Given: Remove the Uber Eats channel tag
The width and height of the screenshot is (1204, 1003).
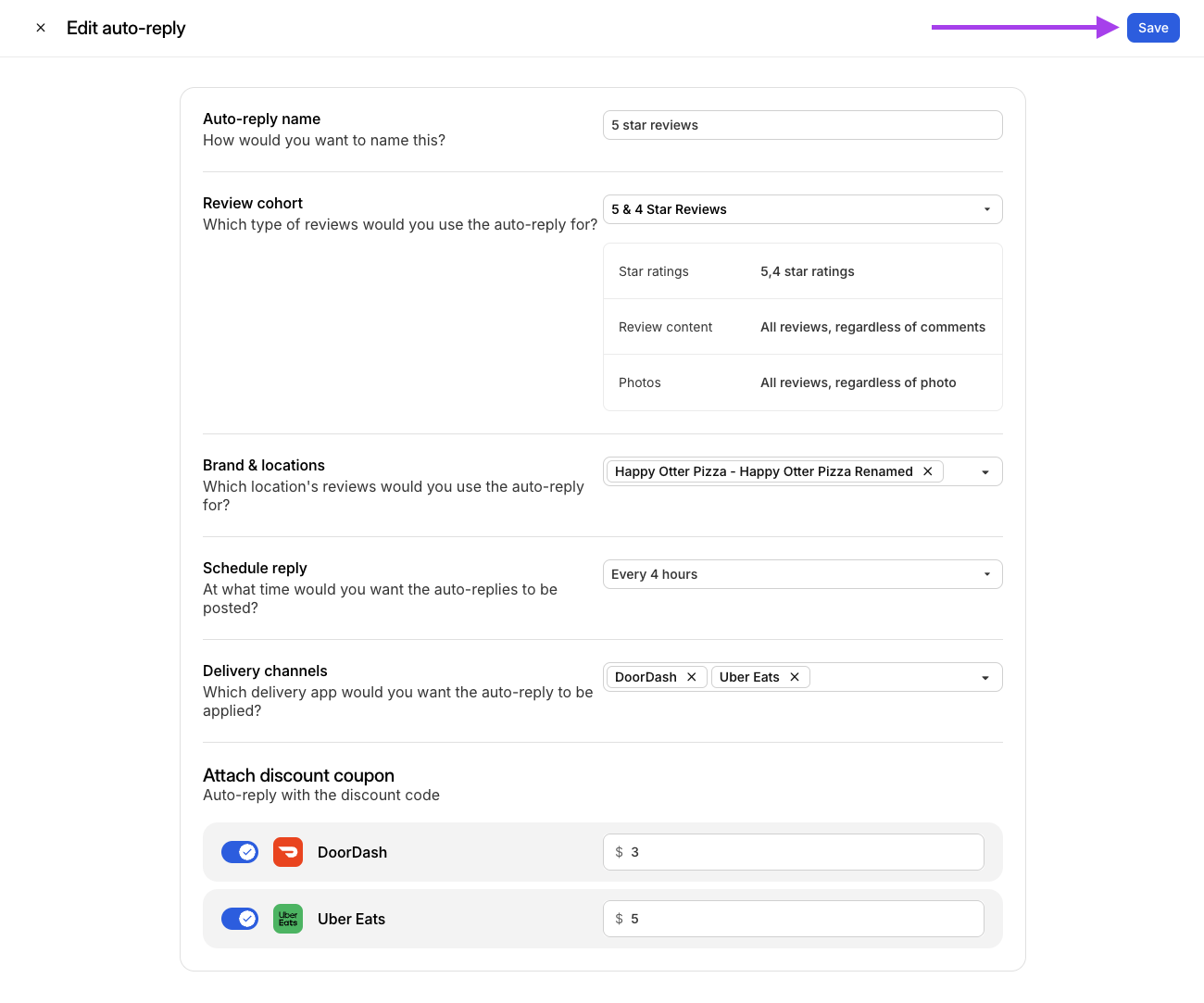Looking at the screenshot, I should click(795, 677).
